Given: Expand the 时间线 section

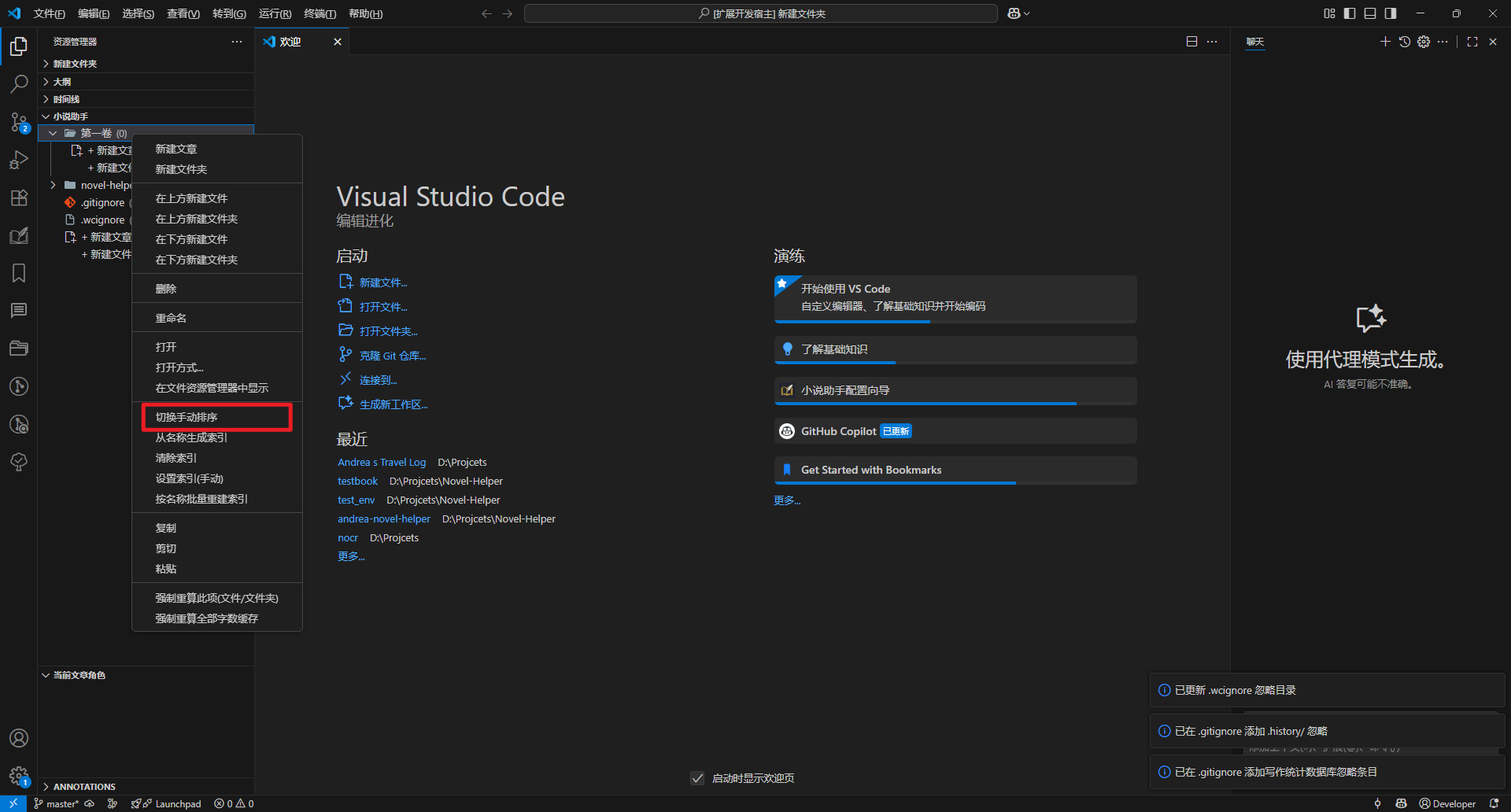Looking at the screenshot, I should (x=66, y=99).
